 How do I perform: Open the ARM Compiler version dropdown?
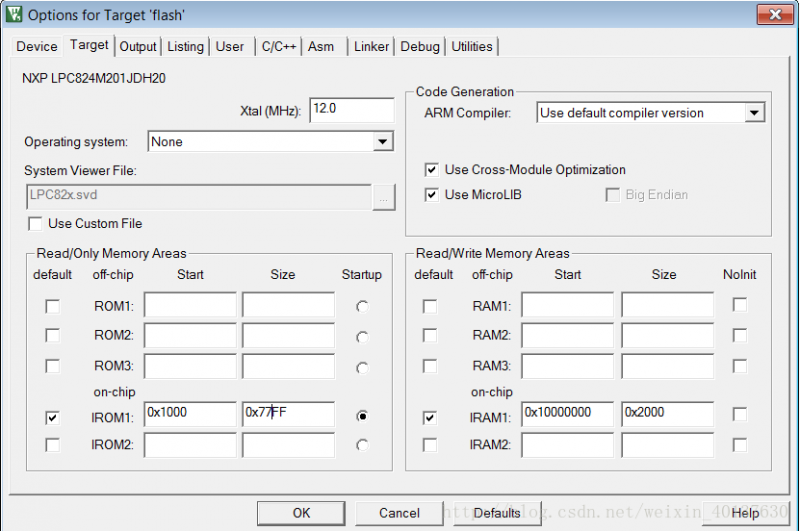pos(754,113)
